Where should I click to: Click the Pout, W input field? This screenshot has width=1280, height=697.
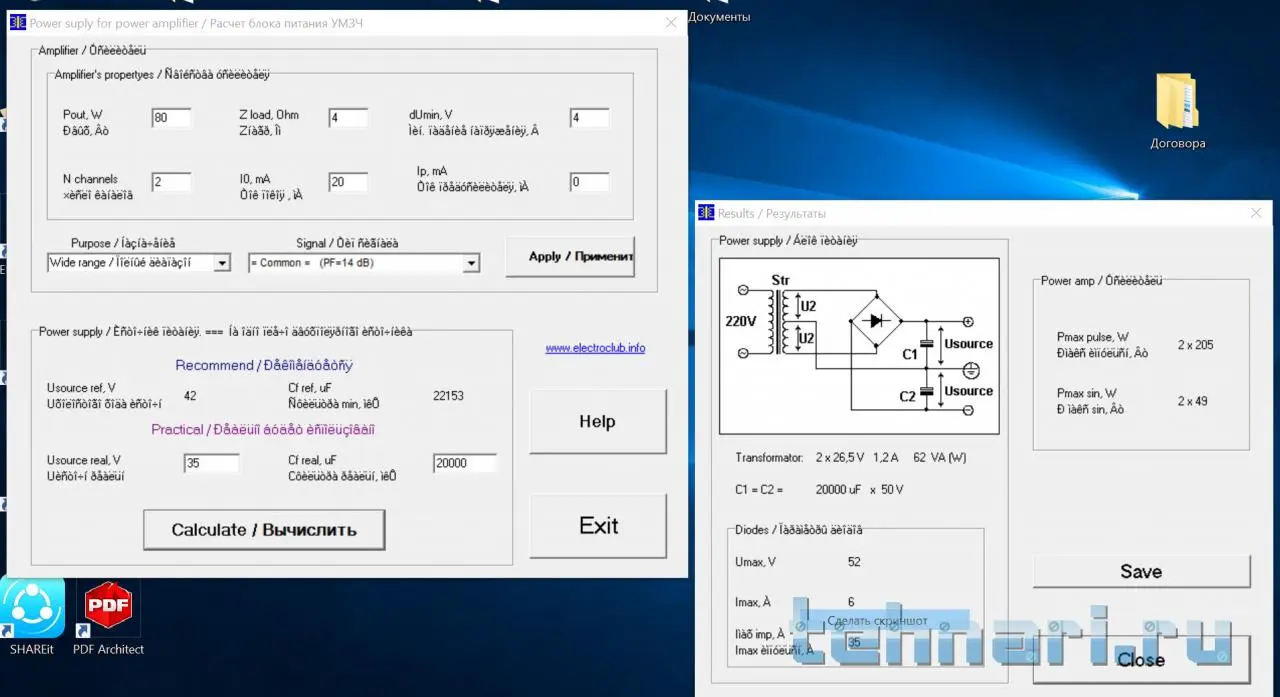pyautogui.click(x=171, y=118)
